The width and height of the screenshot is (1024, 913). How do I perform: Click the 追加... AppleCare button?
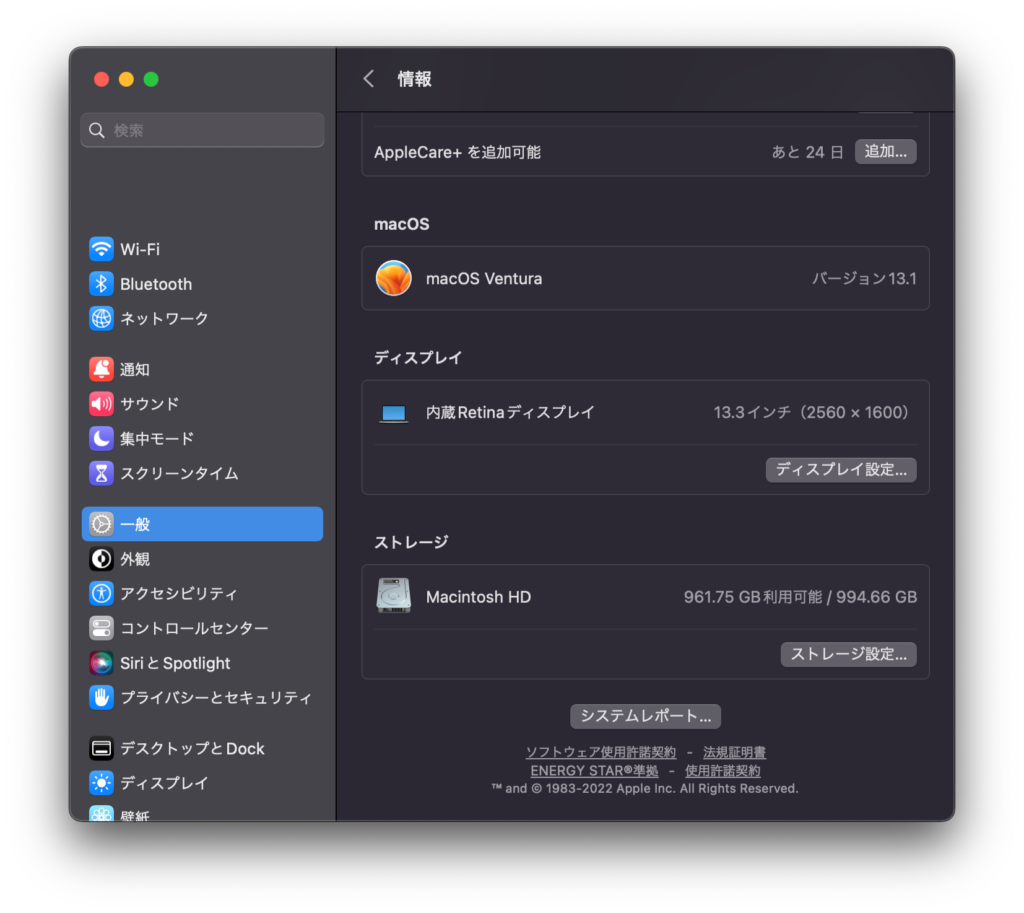click(886, 152)
